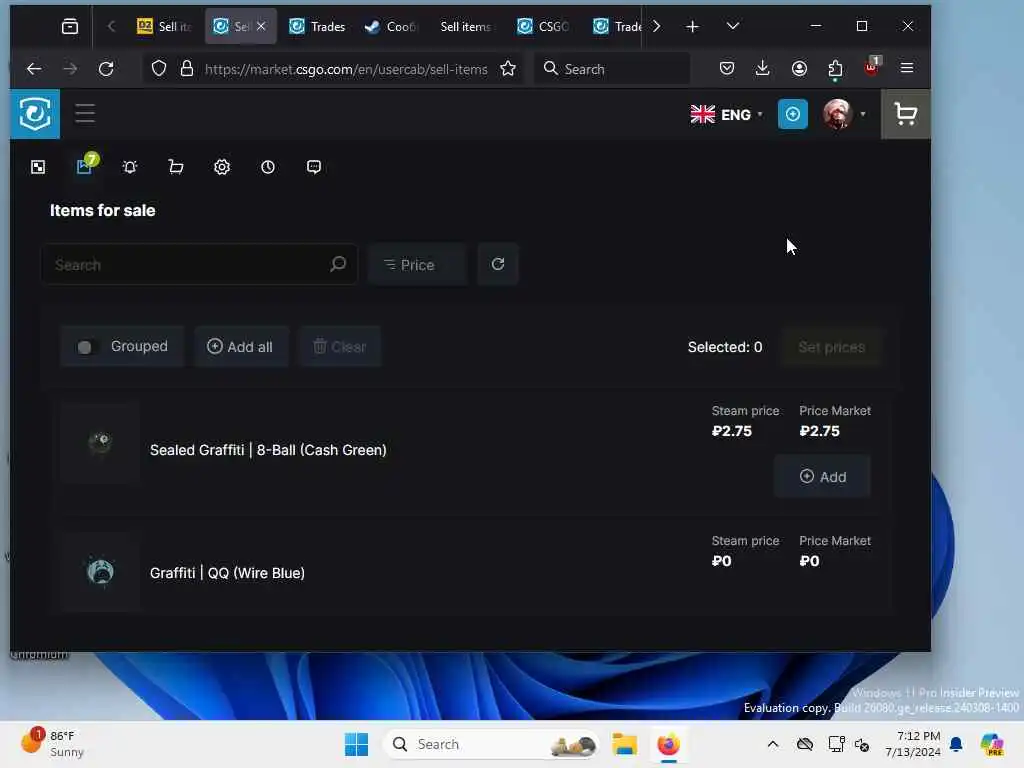This screenshot has height=768, width=1024.
Task: Go back to the previous page in Firefox
Action: 34,69
